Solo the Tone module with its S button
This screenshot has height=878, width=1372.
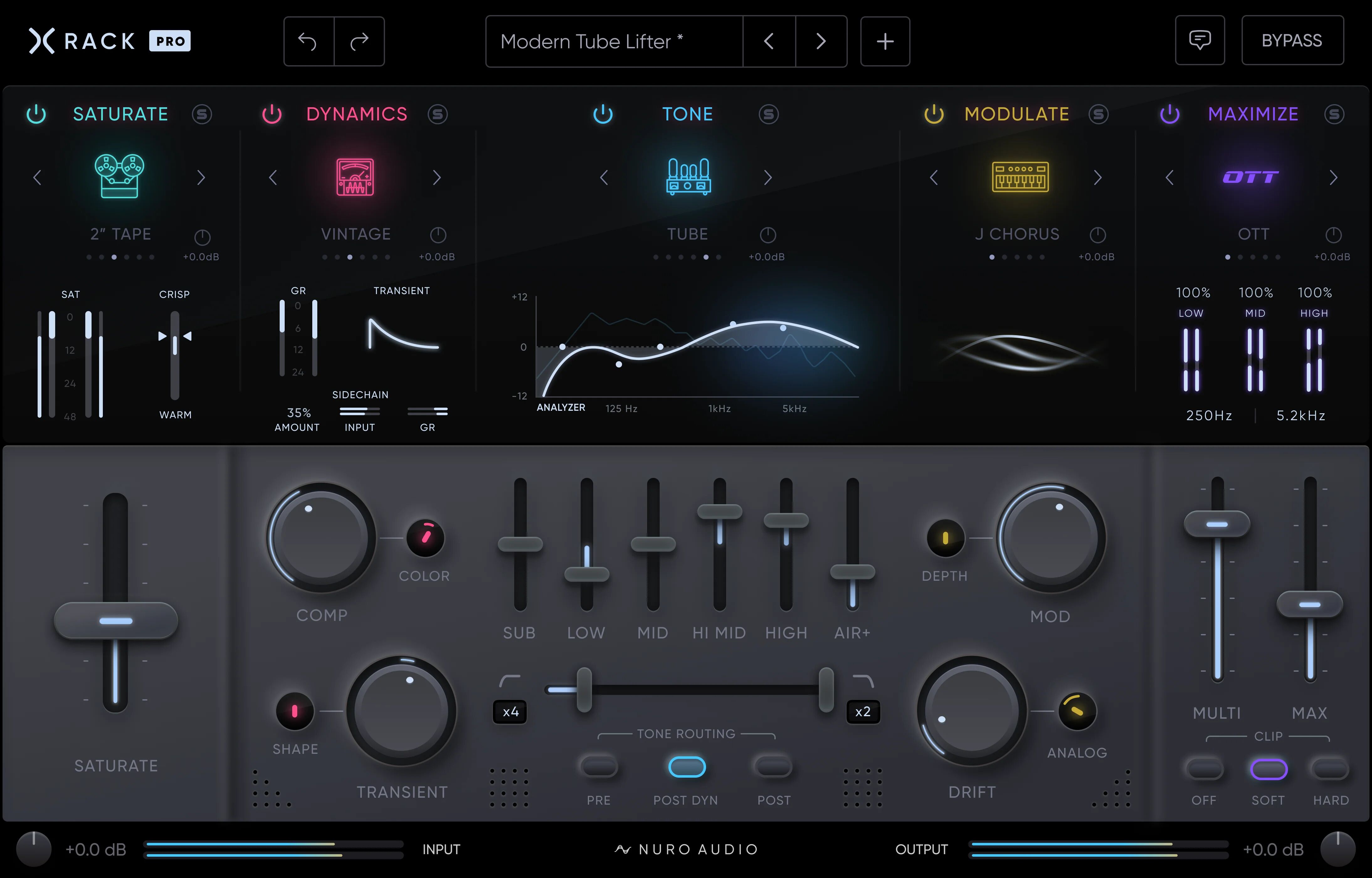pyautogui.click(x=769, y=114)
